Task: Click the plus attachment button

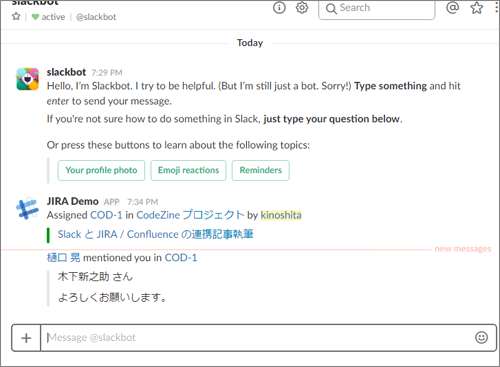Action: [x=26, y=338]
